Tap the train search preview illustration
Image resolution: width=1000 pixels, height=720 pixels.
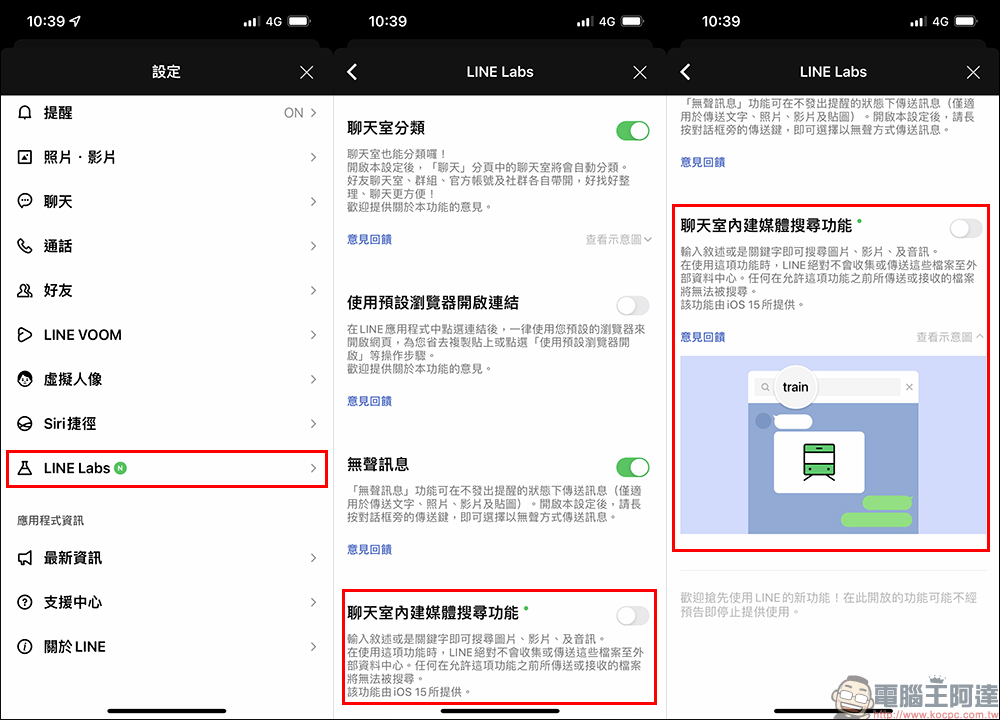coord(832,444)
